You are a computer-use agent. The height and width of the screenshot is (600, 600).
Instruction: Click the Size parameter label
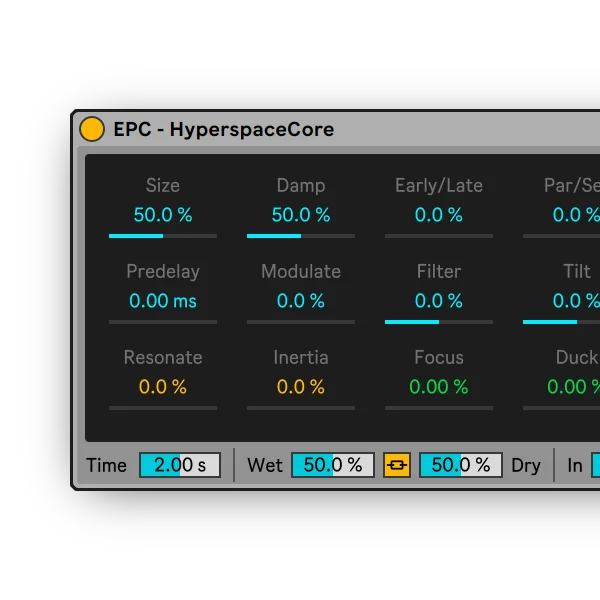[163, 186]
